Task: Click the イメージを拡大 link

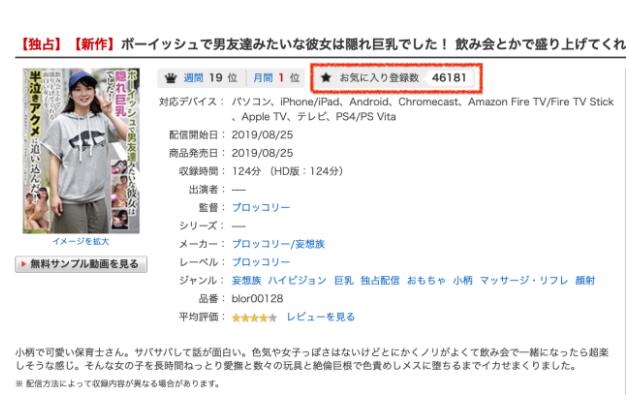Action: (x=81, y=241)
